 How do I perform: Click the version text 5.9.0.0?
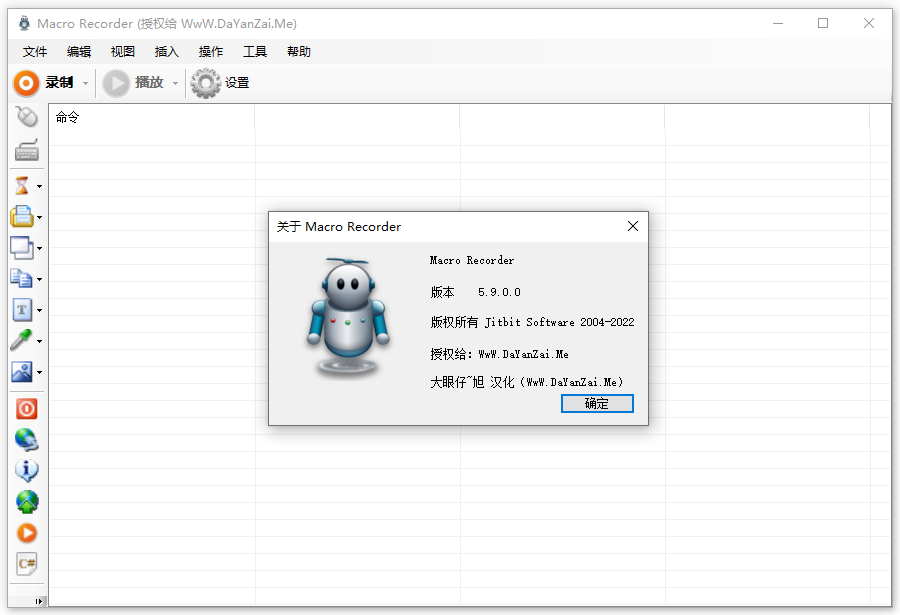pyautogui.click(x=499, y=292)
